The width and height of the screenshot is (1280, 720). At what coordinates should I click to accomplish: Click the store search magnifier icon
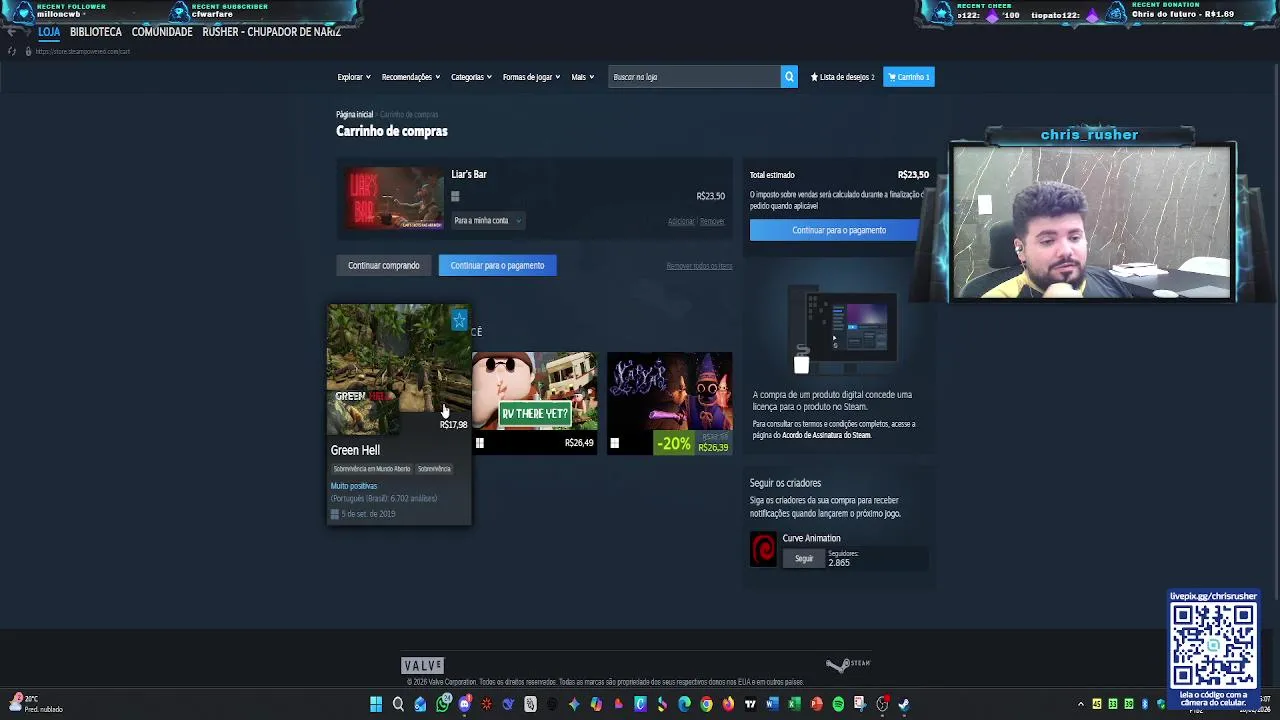[x=789, y=77]
